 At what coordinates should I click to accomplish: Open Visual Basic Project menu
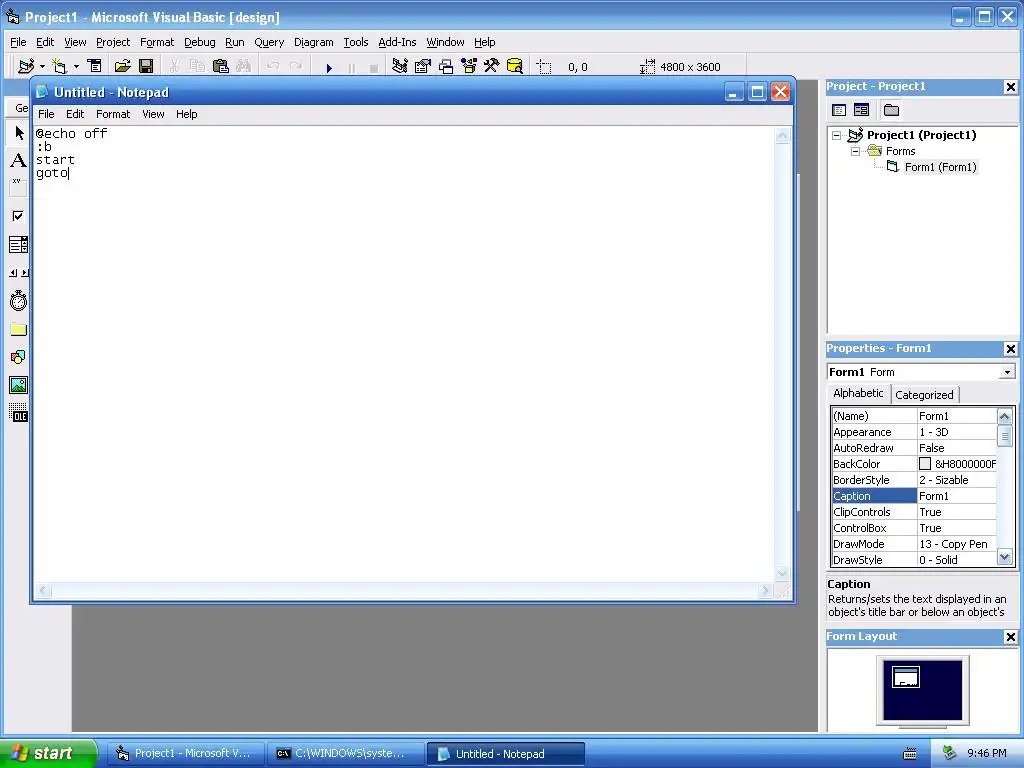pyautogui.click(x=113, y=42)
